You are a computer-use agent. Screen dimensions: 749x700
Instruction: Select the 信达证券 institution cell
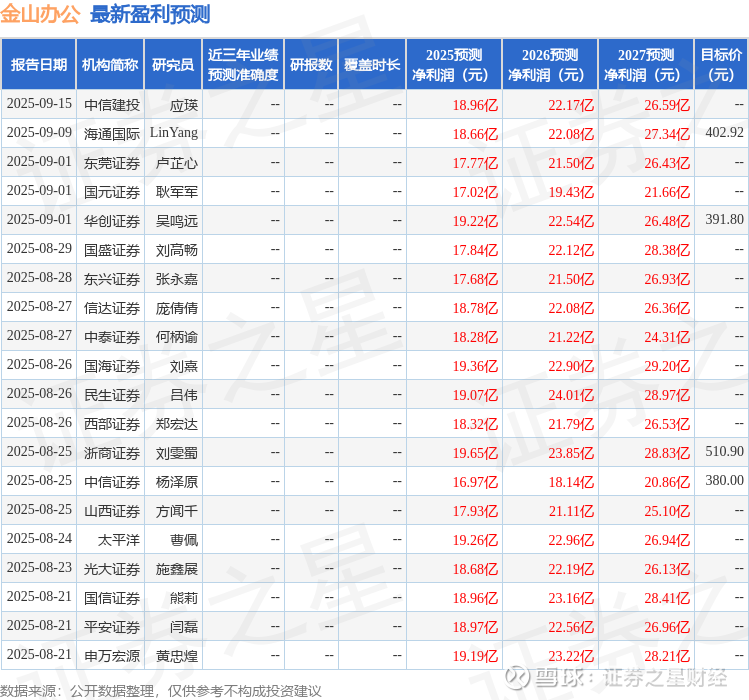pos(110,307)
